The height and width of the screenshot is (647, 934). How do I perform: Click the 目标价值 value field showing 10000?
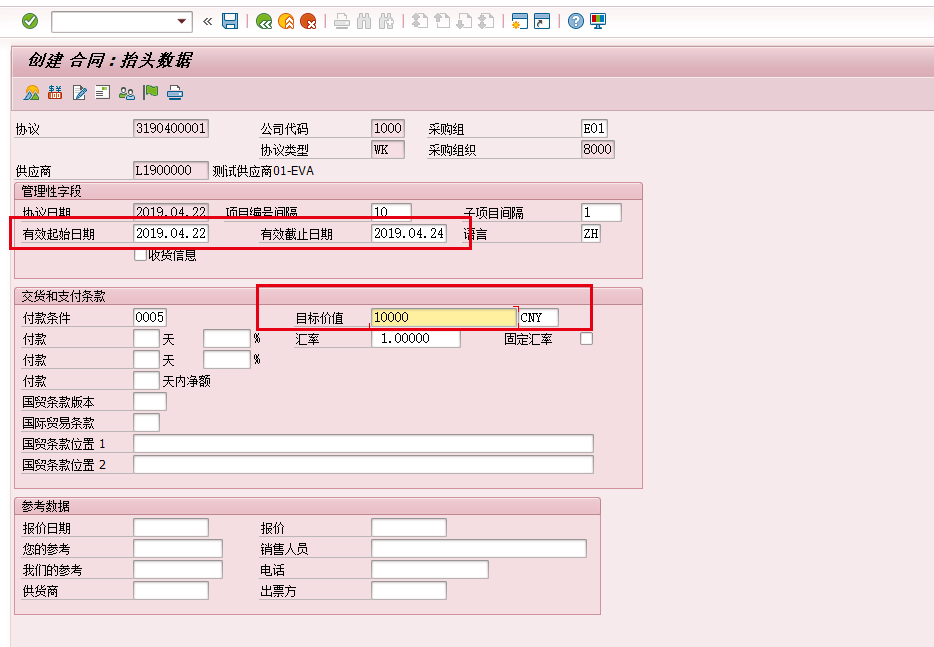[x=440, y=316]
